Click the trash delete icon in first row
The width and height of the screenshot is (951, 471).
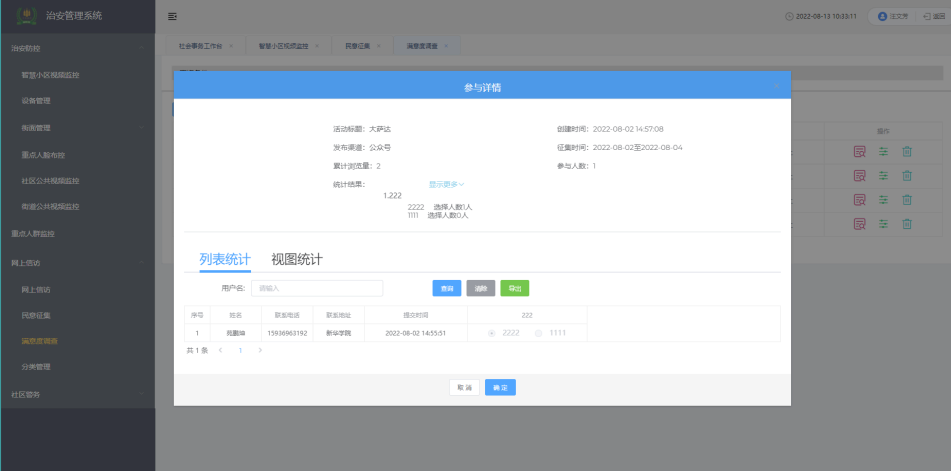coord(907,152)
